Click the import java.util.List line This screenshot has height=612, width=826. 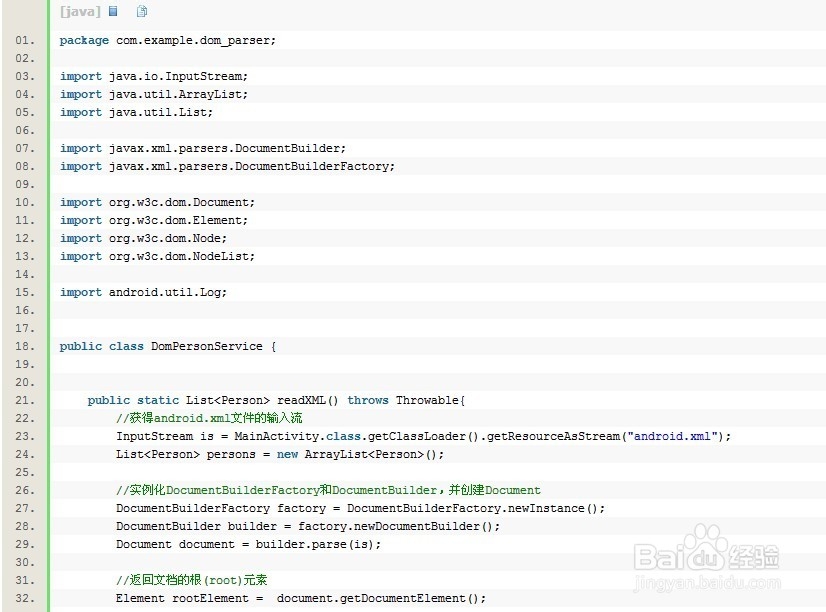point(136,112)
